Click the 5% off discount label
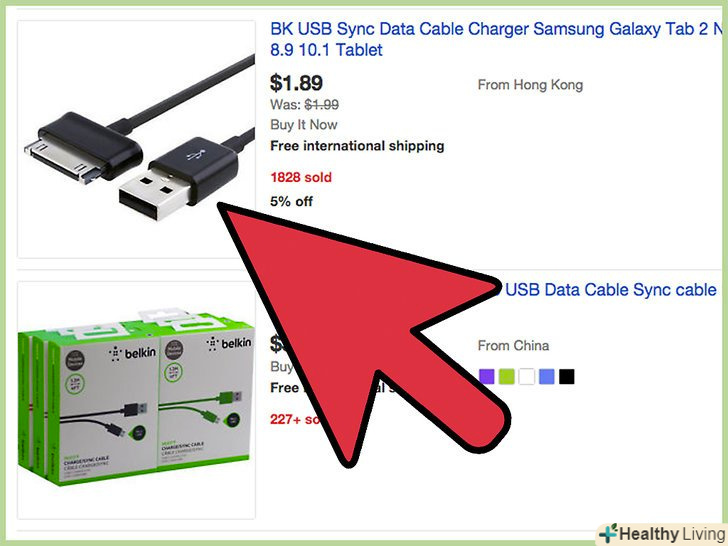 click(x=291, y=202)
